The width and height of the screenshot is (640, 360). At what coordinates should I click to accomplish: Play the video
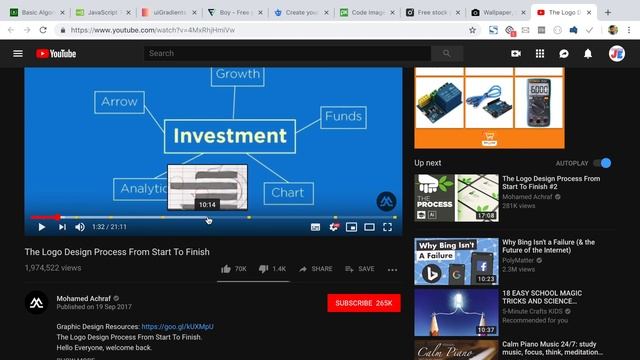[x=42, y=227]
